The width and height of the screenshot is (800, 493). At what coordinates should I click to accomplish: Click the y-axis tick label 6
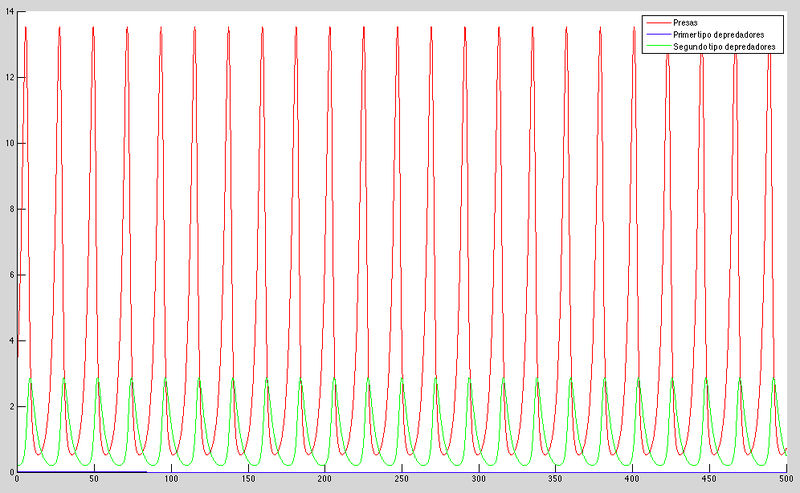(x=10, y=275)
